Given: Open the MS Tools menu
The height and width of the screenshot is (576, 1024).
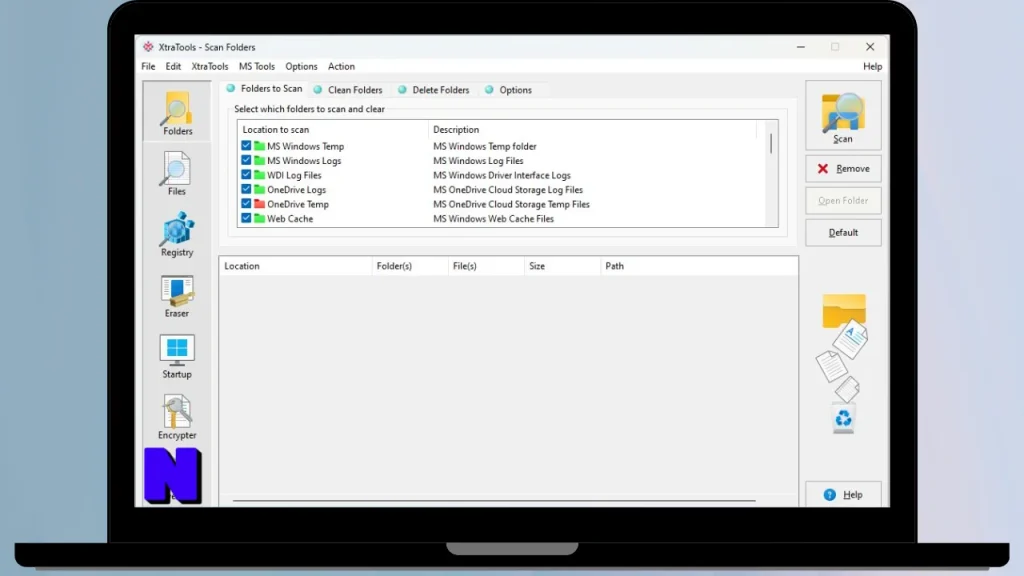Looking at the screenshot, I should (x=257, y=67).
